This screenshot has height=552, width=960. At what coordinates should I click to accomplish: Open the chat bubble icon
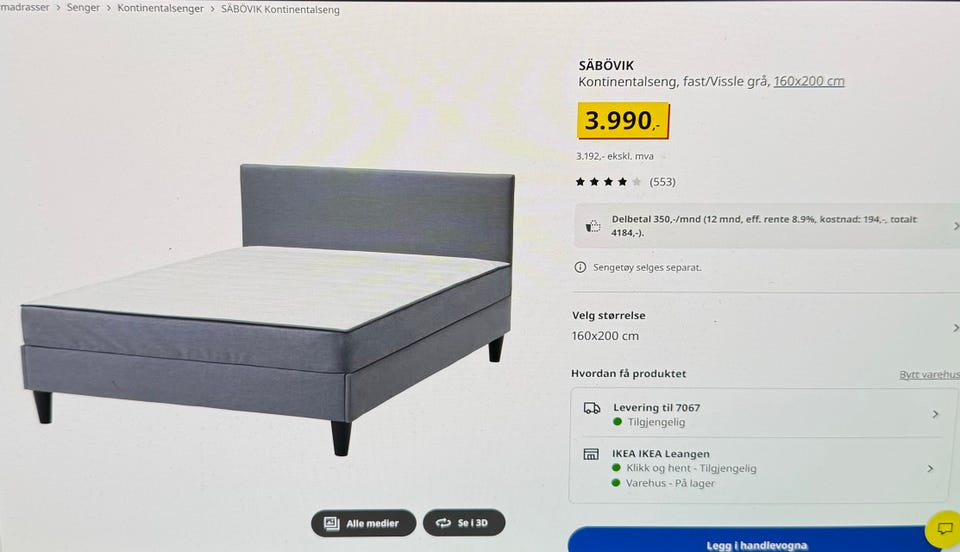(x=945, y=528)
